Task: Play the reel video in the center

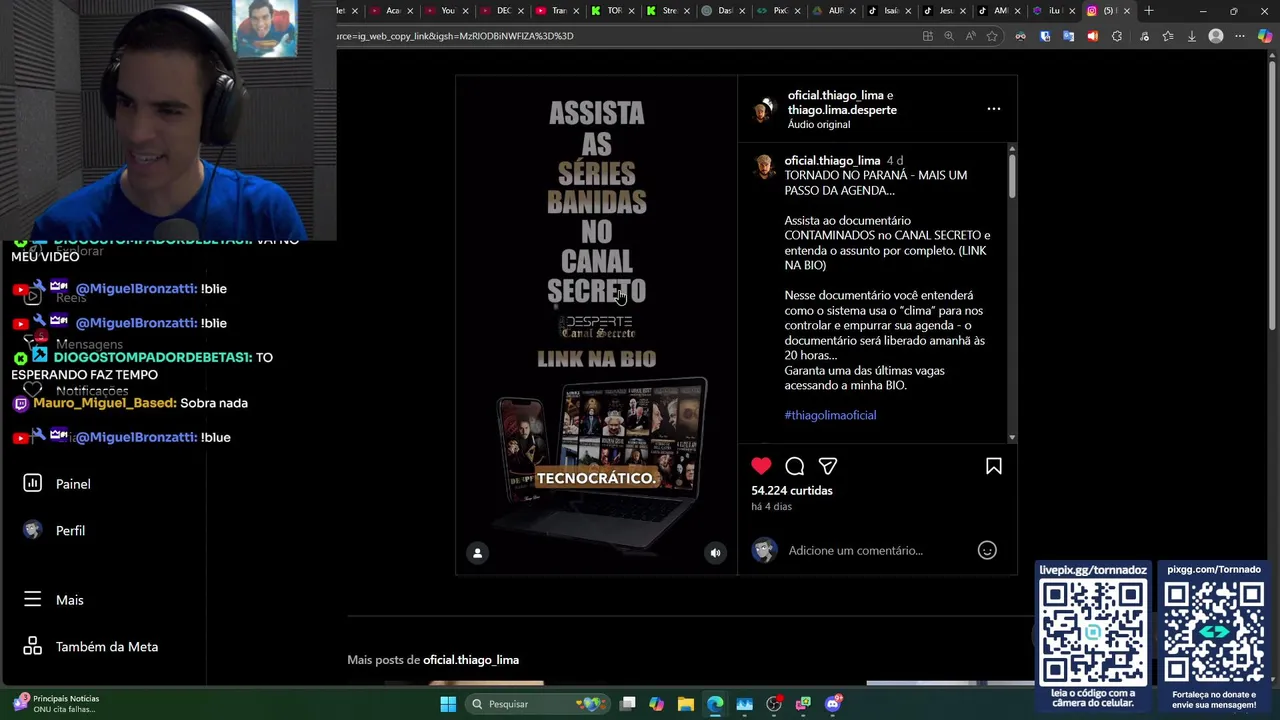Action: [x=596, y=325]
